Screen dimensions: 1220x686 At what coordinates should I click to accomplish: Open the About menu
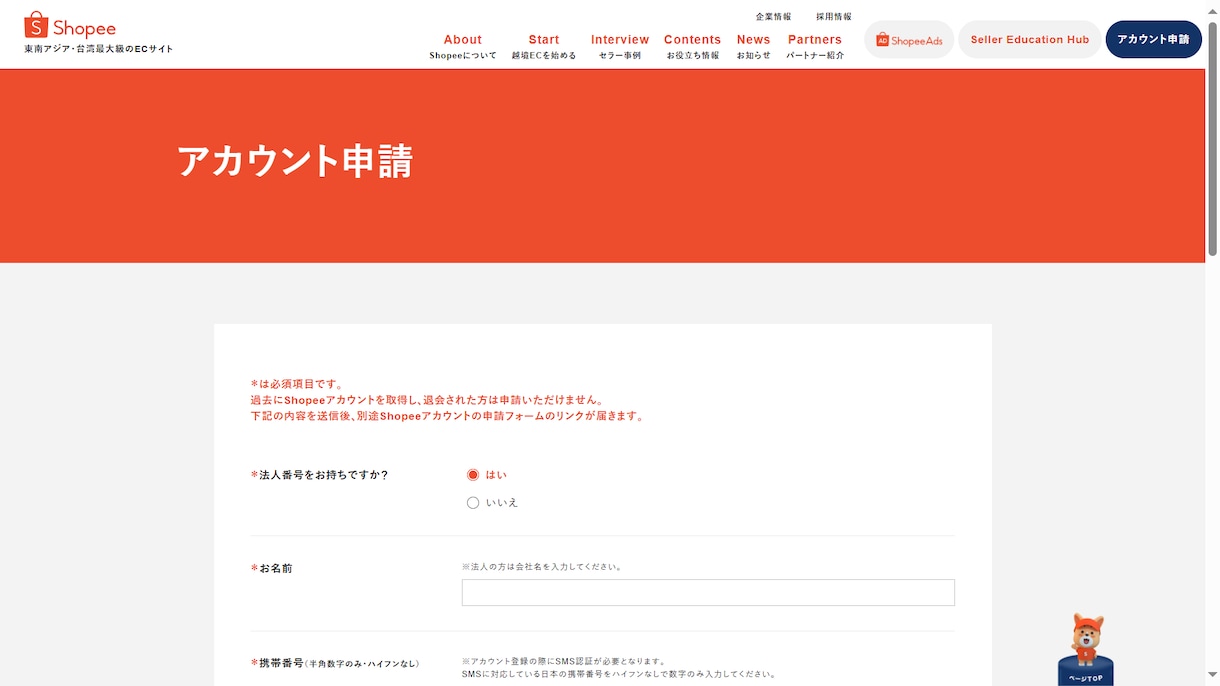coord(463,47)
